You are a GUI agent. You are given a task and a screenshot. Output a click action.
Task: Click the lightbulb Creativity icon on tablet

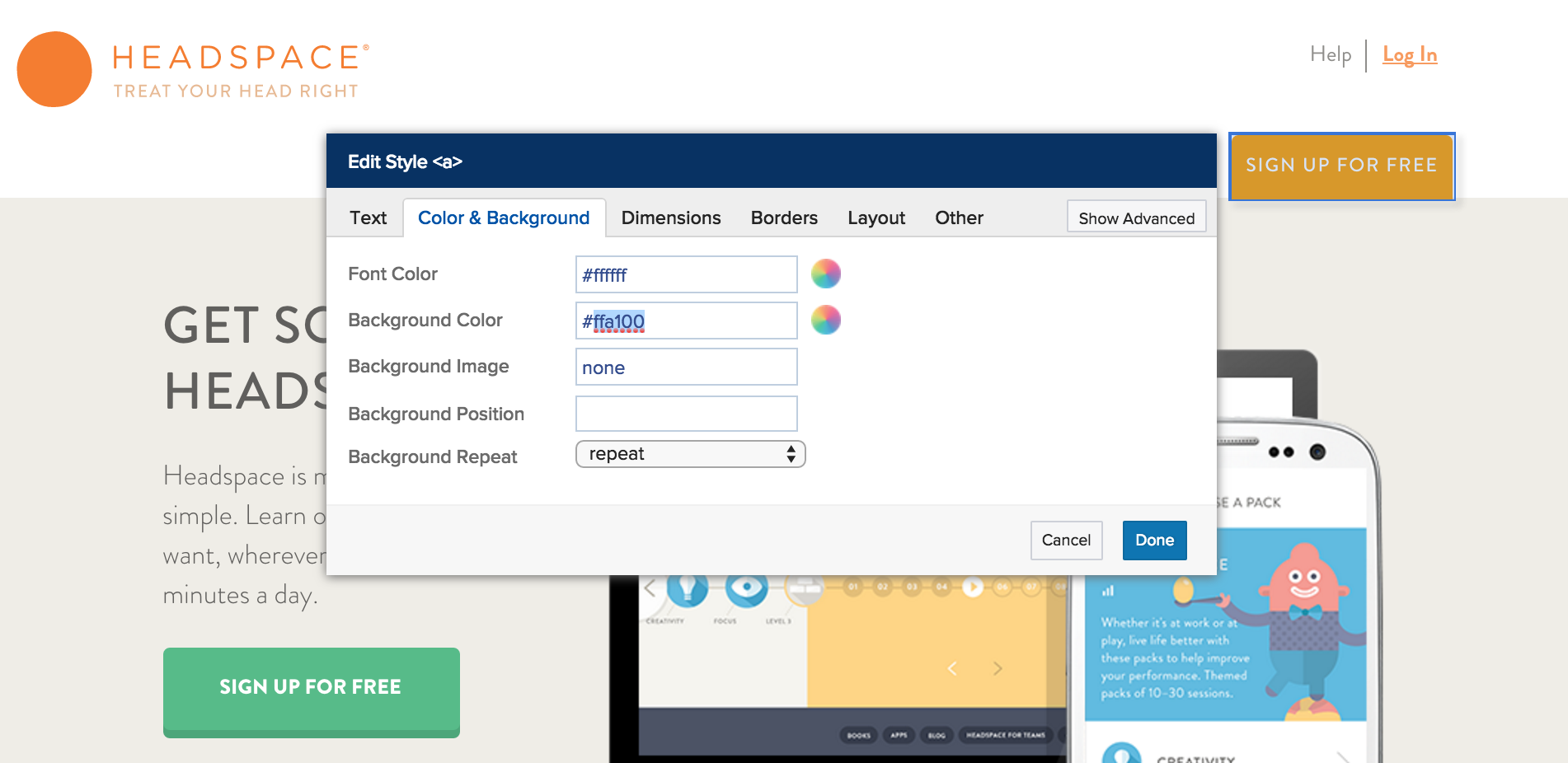688,587
